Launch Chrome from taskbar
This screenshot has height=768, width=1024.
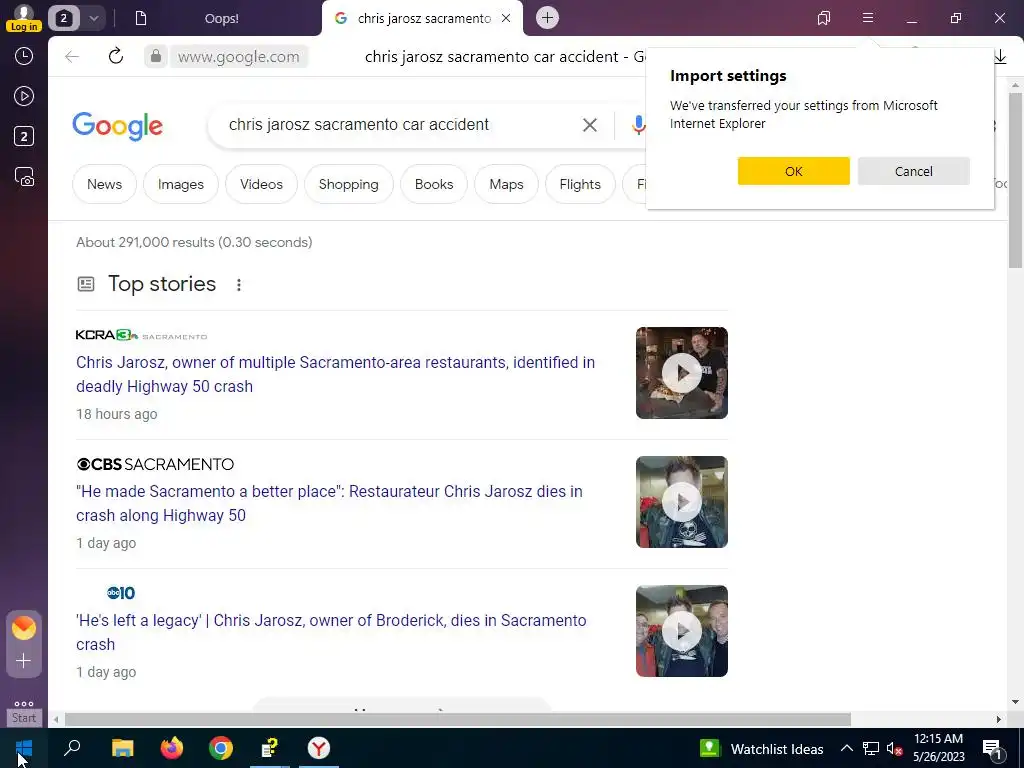(x=221, y=748)
